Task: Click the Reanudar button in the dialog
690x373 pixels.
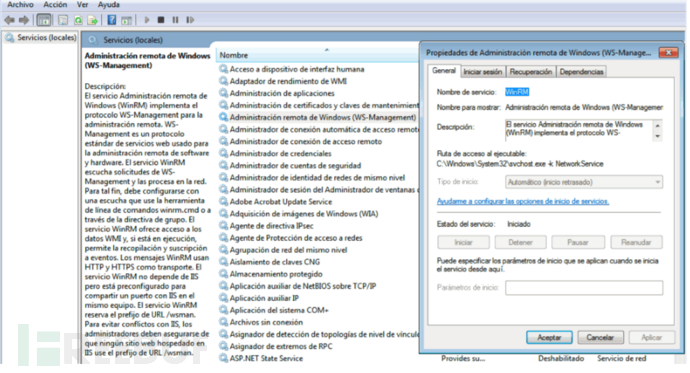Action: pos(636,242)
